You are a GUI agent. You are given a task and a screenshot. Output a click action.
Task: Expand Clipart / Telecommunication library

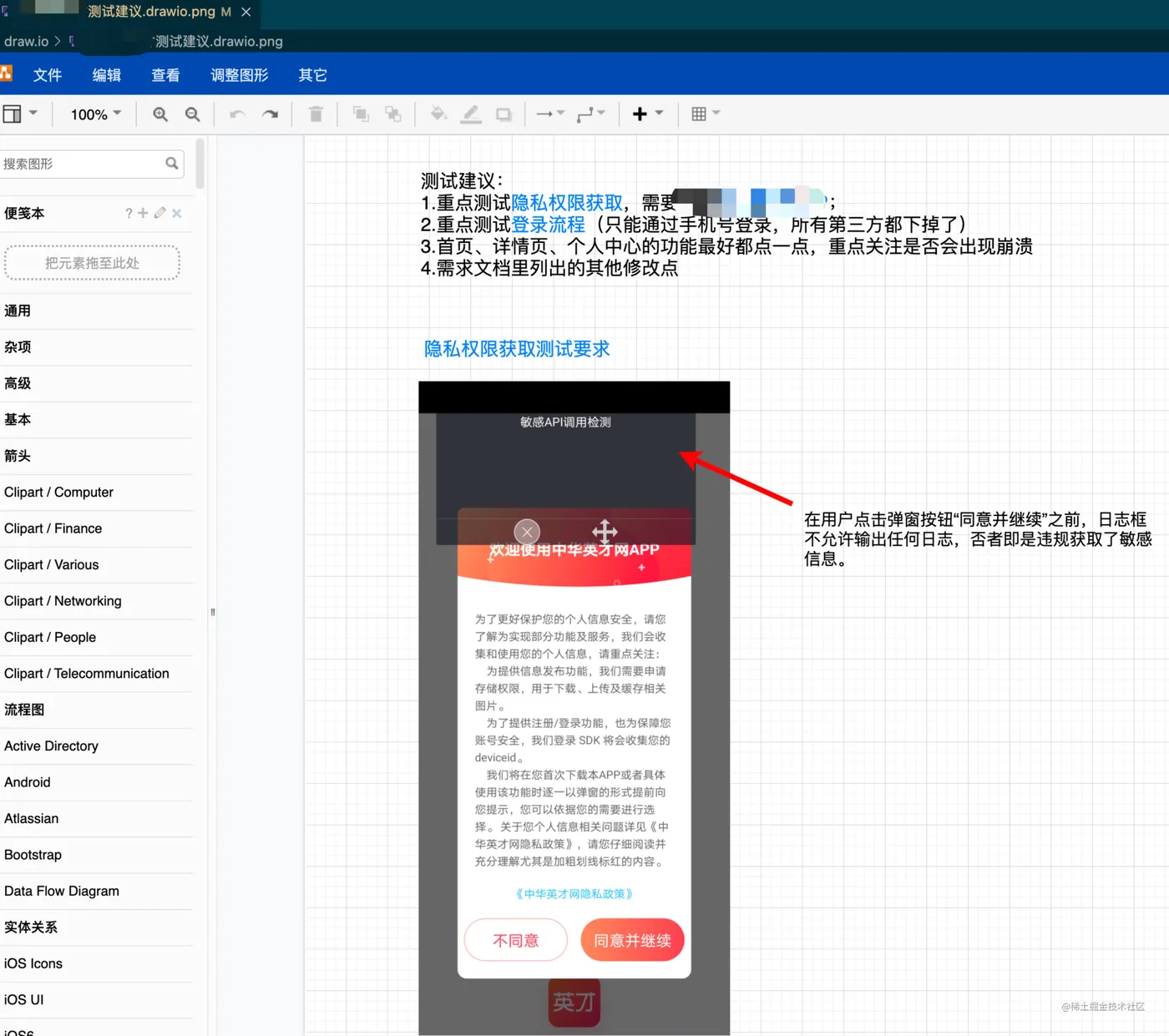pos(97,674)
